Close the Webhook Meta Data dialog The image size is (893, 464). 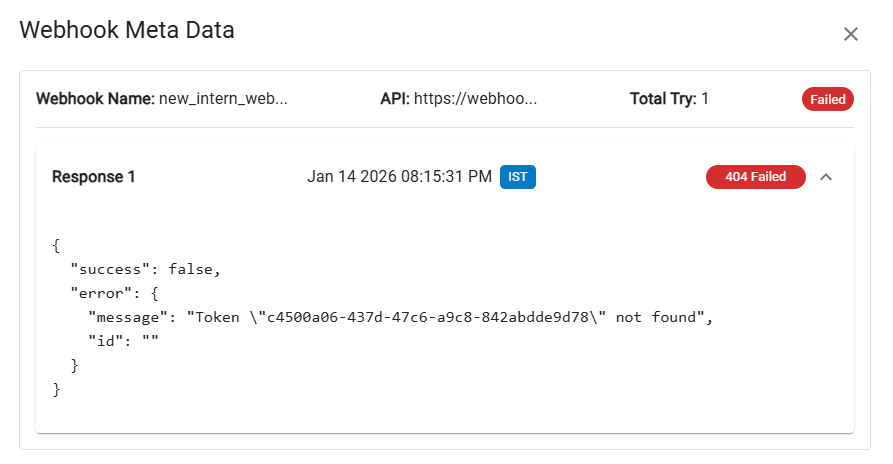coord(851,34)
